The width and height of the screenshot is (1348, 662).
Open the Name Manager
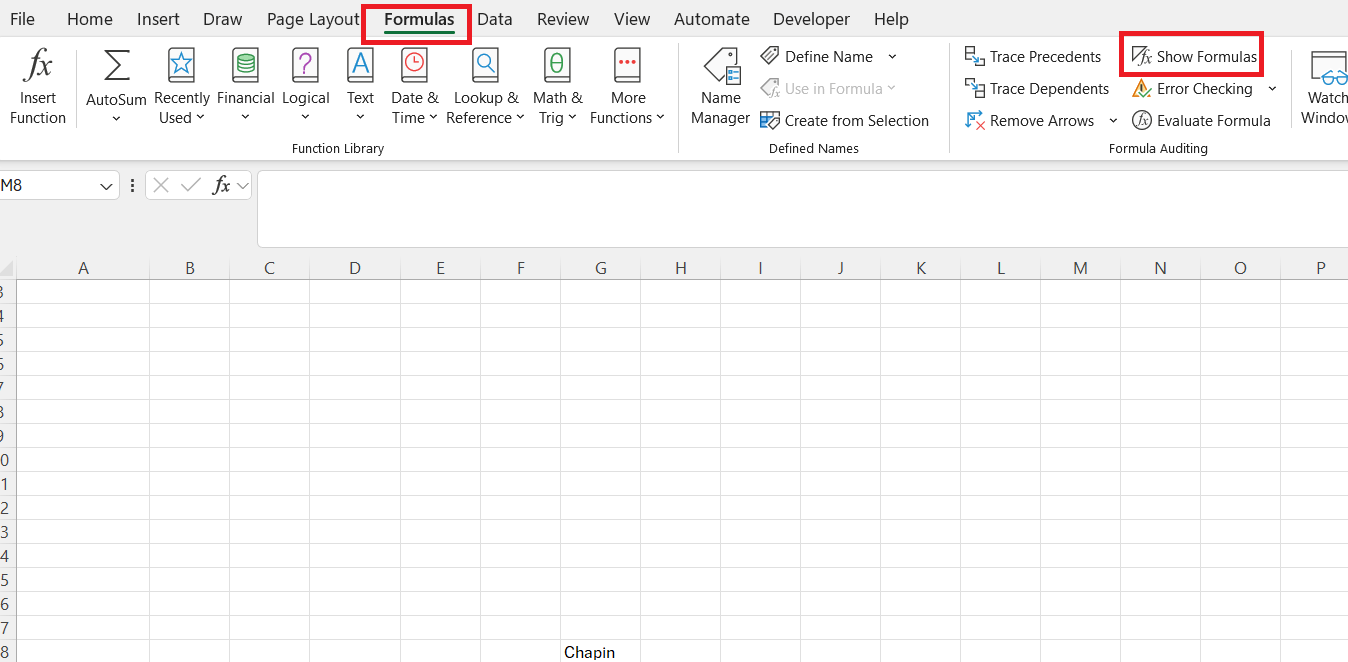click(x=720, y=85)
